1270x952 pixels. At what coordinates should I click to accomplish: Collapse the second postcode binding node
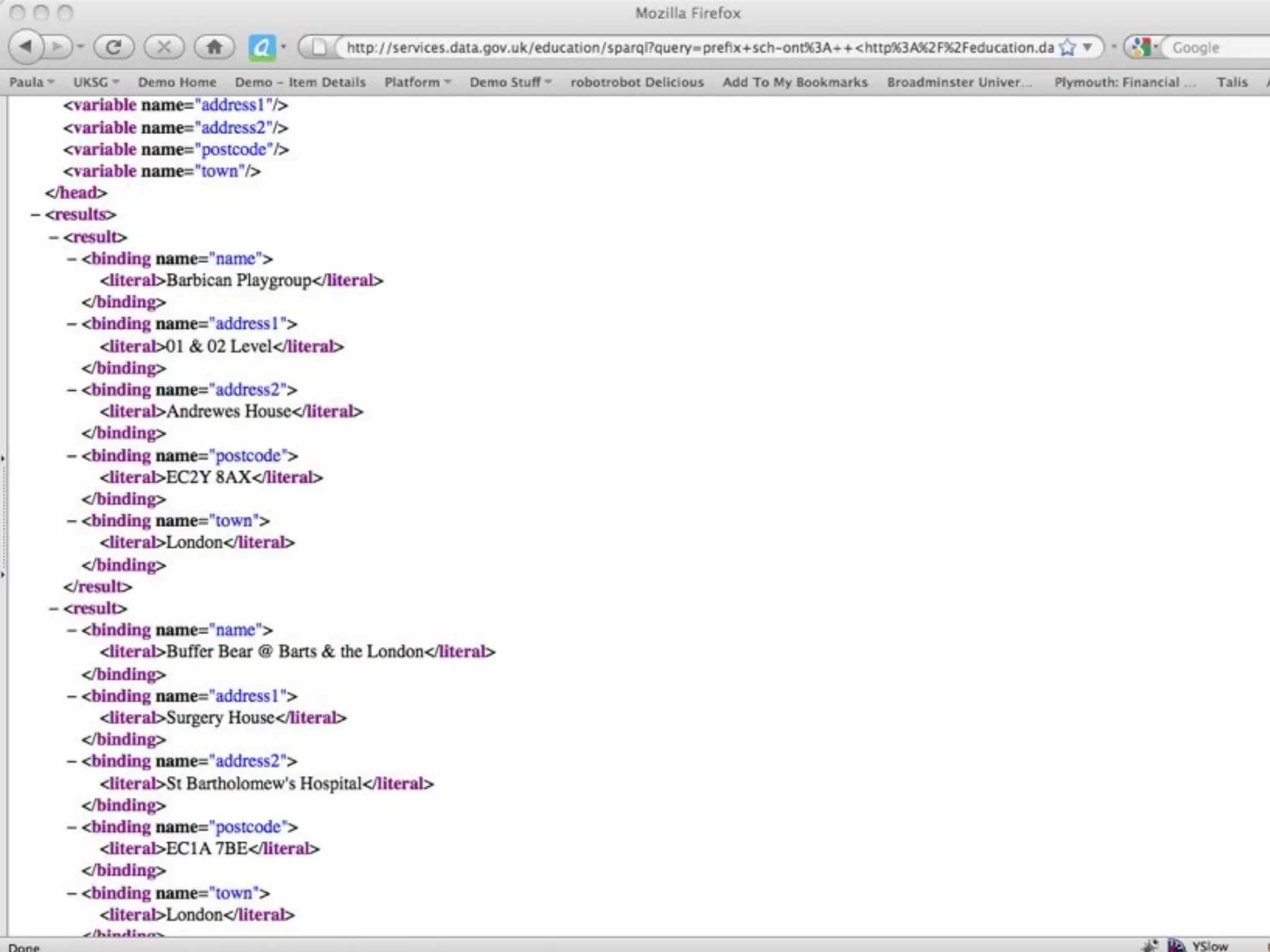click(73, 827)
